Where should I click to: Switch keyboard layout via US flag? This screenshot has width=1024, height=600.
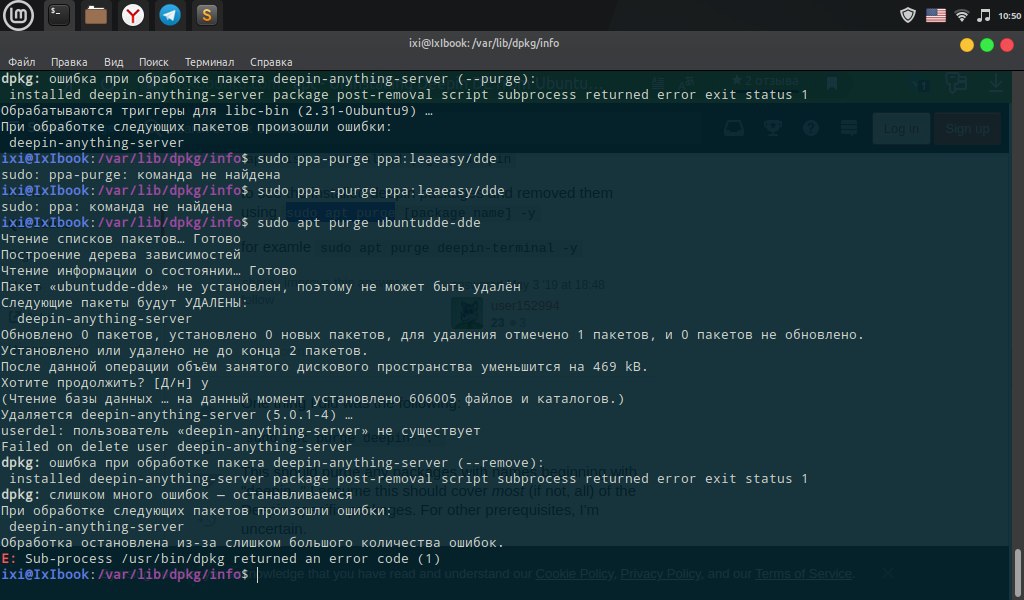pos(935,15)
